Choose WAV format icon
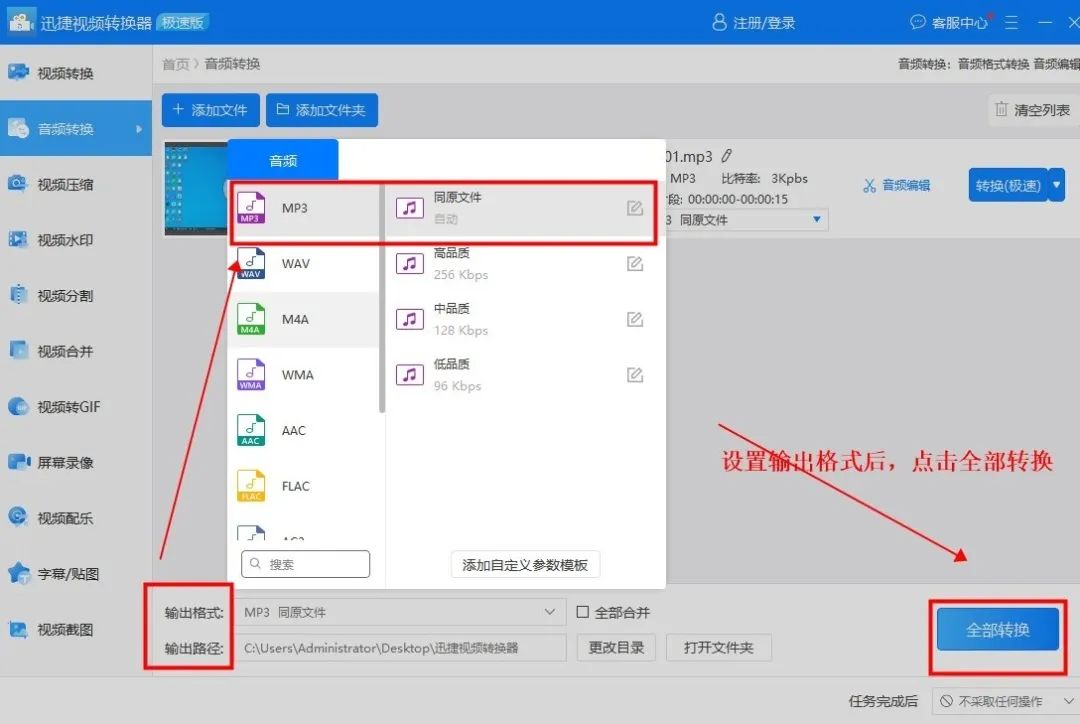Viewport: 1080px width, 724px height. [251, 263]
